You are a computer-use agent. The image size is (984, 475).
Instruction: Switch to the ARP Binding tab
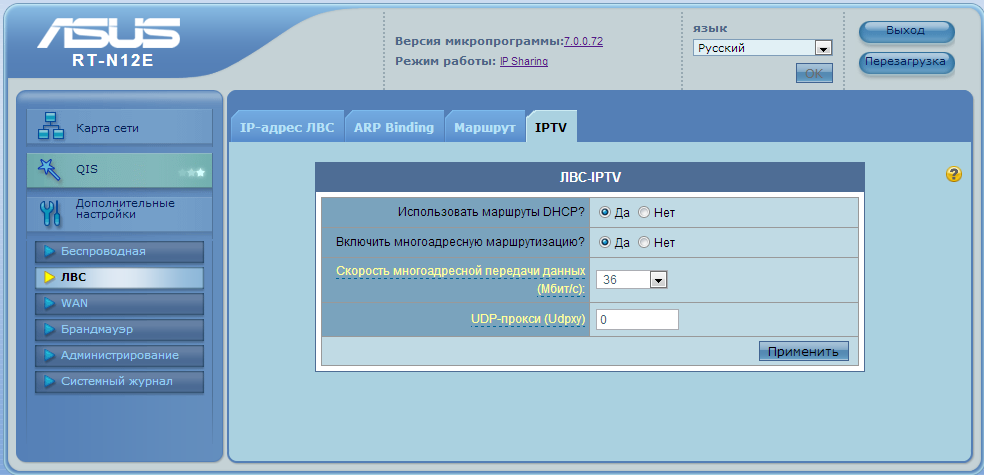tap(394, 128)
